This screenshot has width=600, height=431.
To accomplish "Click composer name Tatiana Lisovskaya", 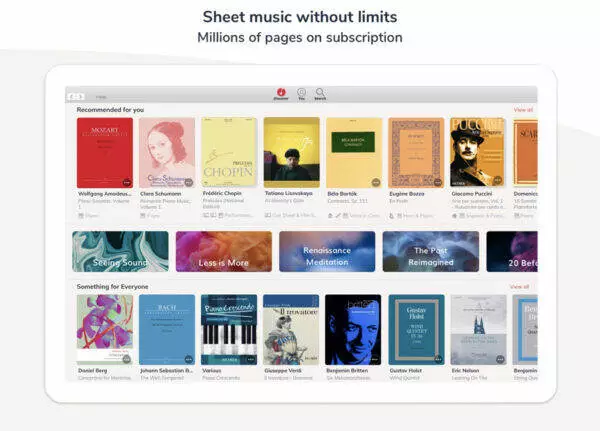I will point(289,193).
